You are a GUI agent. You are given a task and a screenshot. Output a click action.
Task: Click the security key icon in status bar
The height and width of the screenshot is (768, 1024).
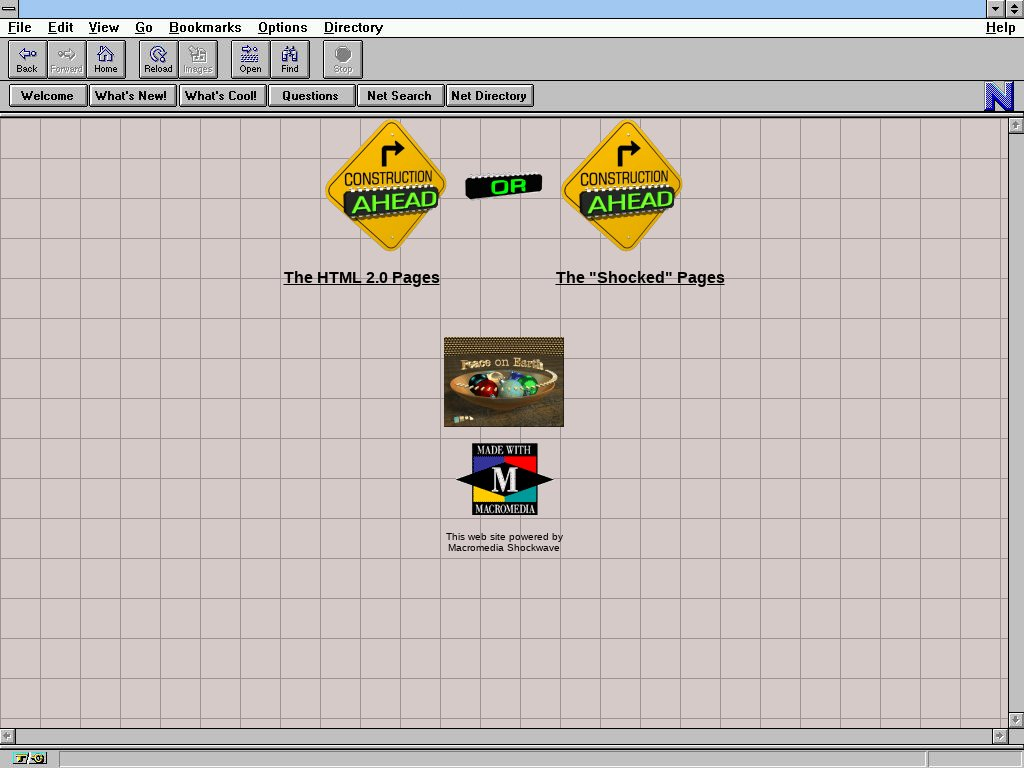(30, 758)
